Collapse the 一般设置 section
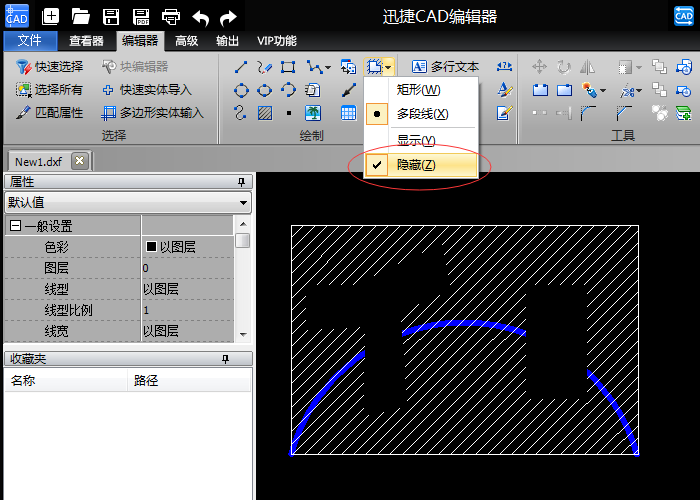 [x=15, y=226]
